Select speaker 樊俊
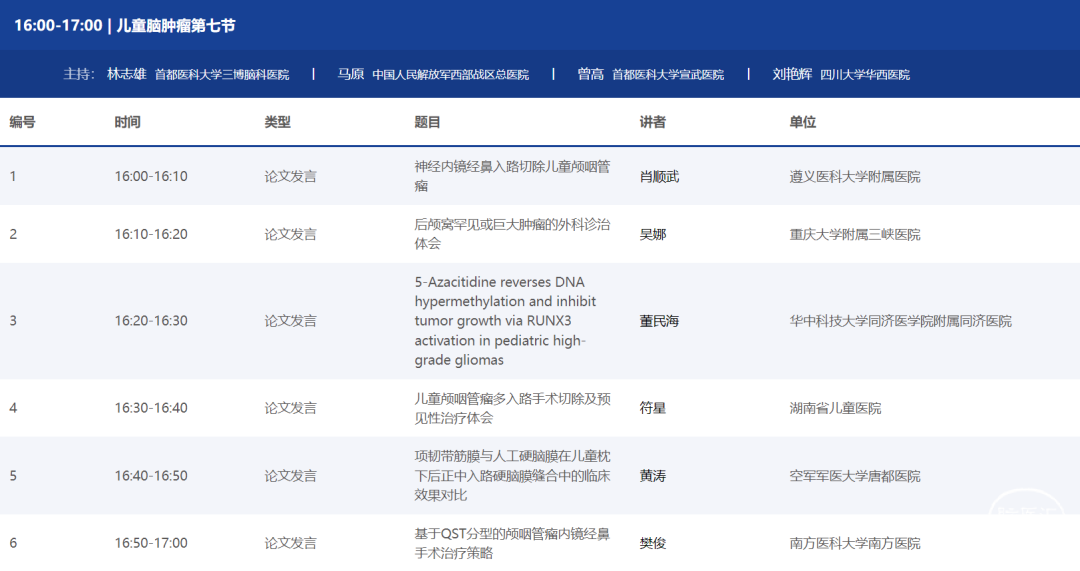The width and height of the screenshot is (1080, 571). click(653, 543)
